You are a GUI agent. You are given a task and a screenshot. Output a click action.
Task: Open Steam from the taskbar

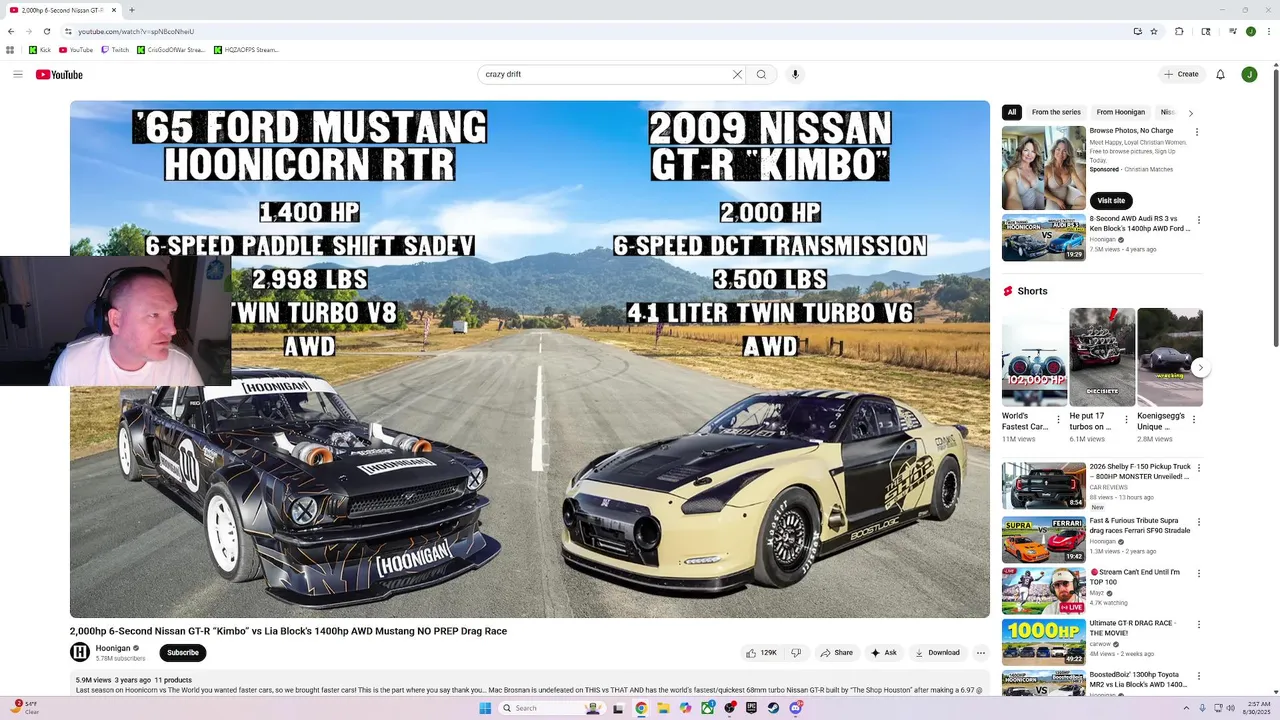tap(773, 708)
